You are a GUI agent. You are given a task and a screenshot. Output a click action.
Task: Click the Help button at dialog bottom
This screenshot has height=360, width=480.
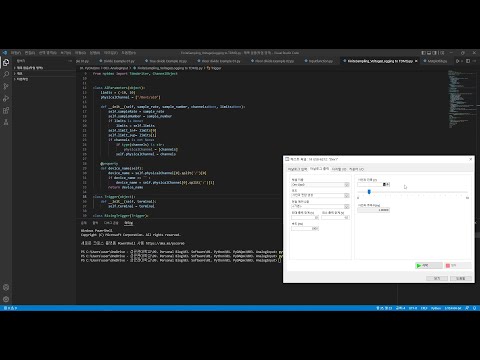461,278
